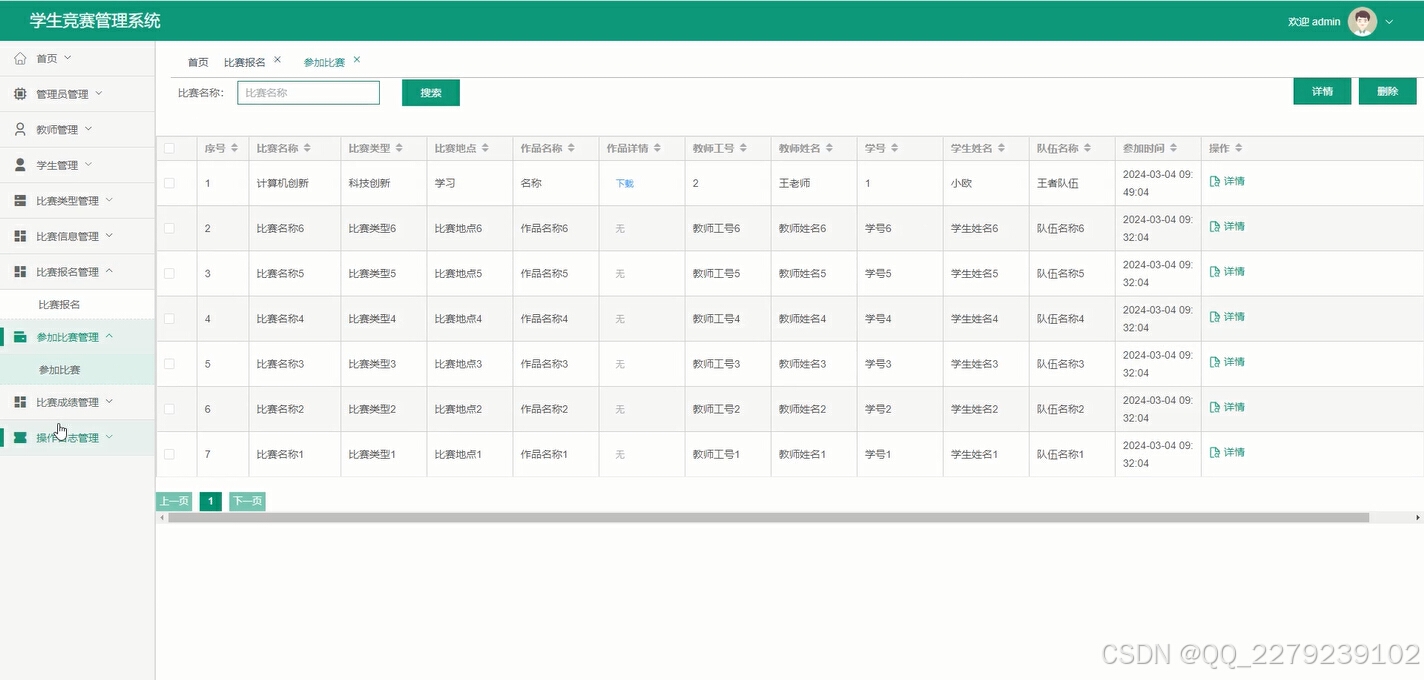Viewport: 1424px width, 680px height.
Task: Switch to the 比赛报名 tab
Action: (246, 60)
